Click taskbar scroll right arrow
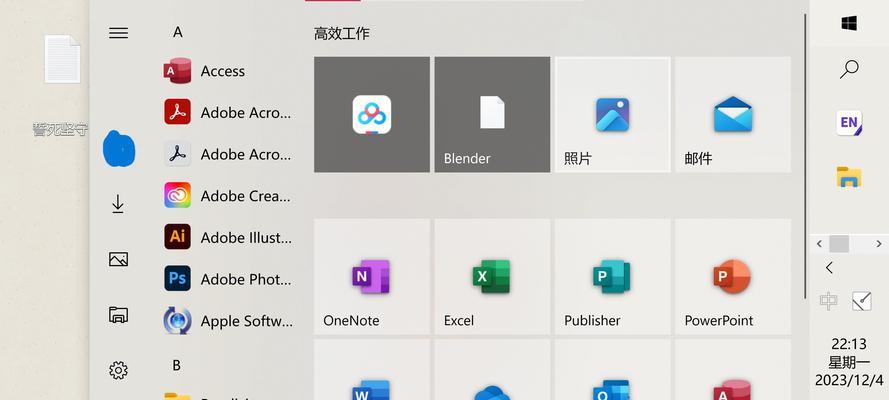This screenshot has height=400, width=889. point(879,244)
